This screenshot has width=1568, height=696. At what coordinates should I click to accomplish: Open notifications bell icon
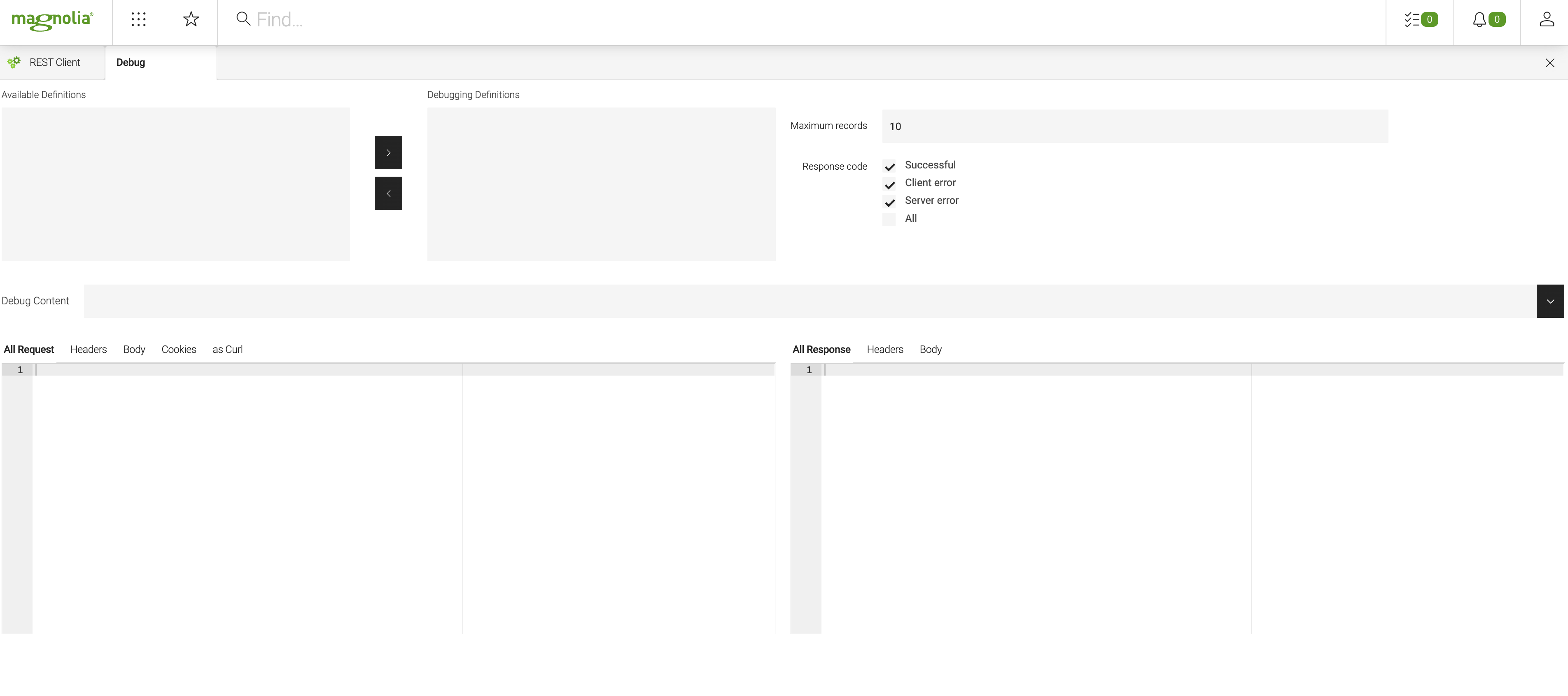tap(1479, 19)
